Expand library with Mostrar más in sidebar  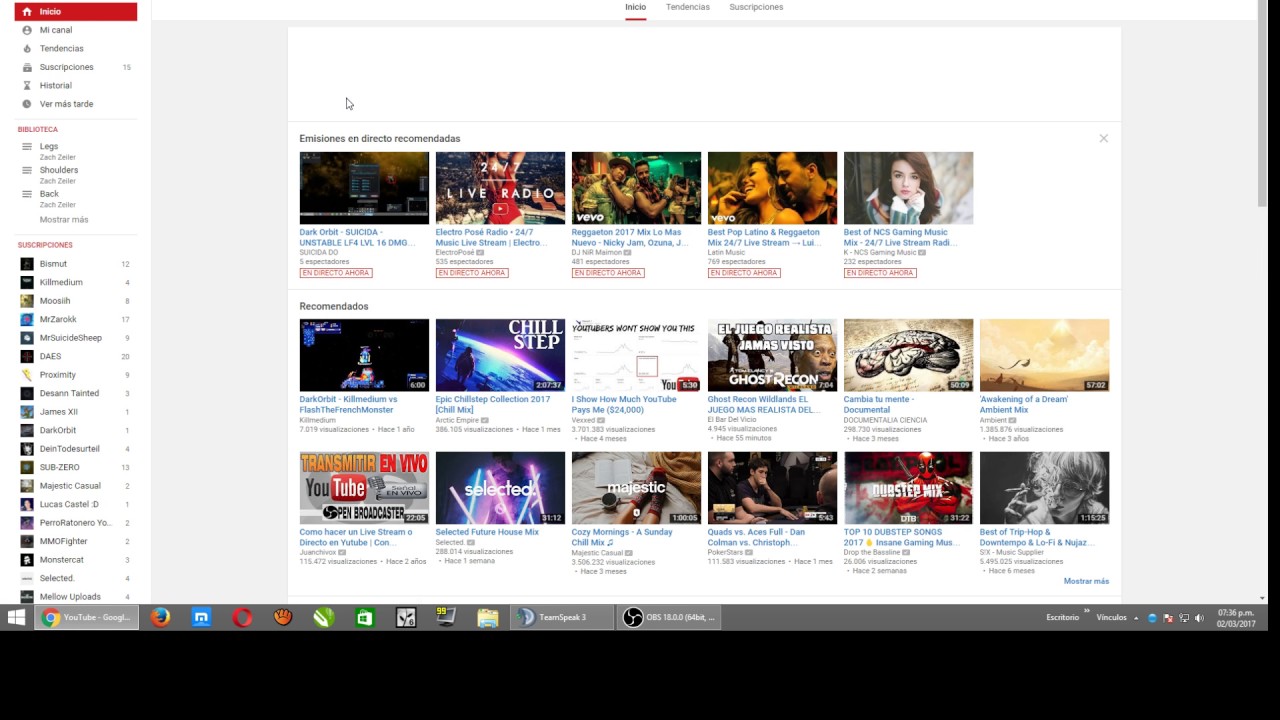click(64, 220)
